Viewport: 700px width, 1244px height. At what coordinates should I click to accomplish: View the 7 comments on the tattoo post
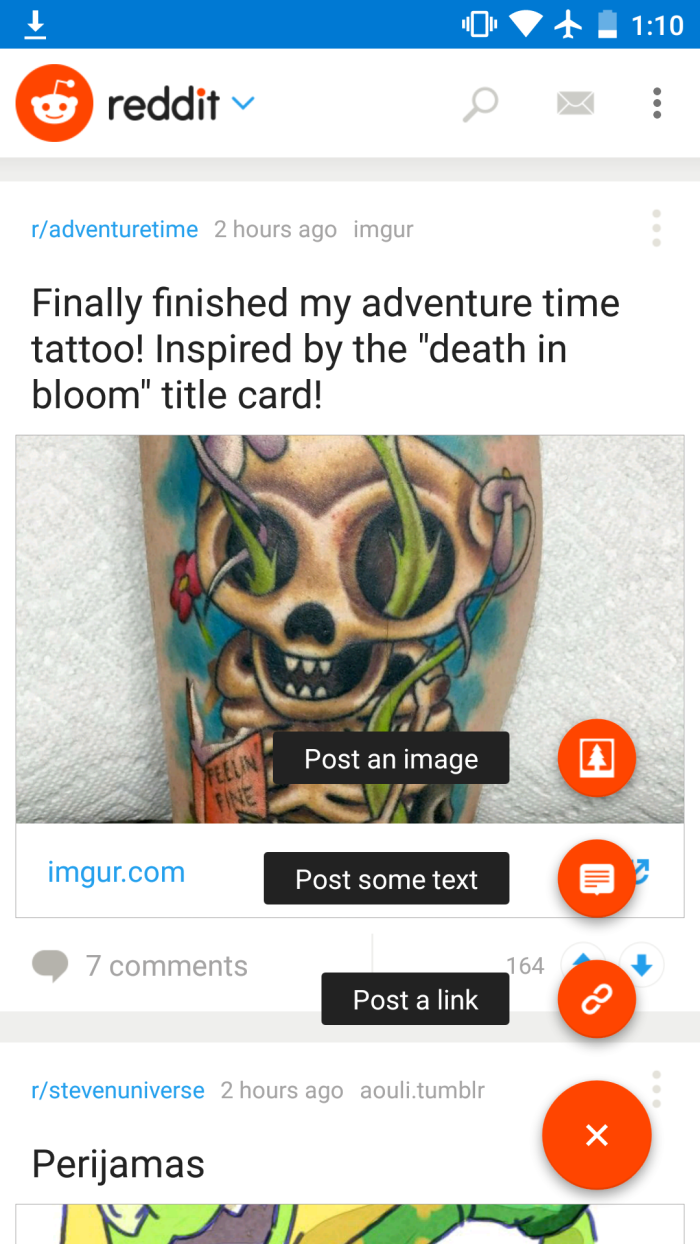coord(140,965)
